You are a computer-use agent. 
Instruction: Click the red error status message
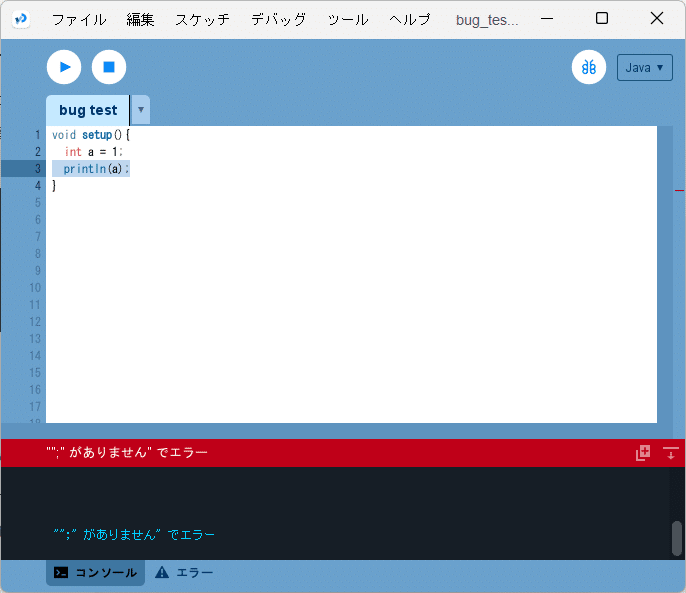[x=127, y=452]
